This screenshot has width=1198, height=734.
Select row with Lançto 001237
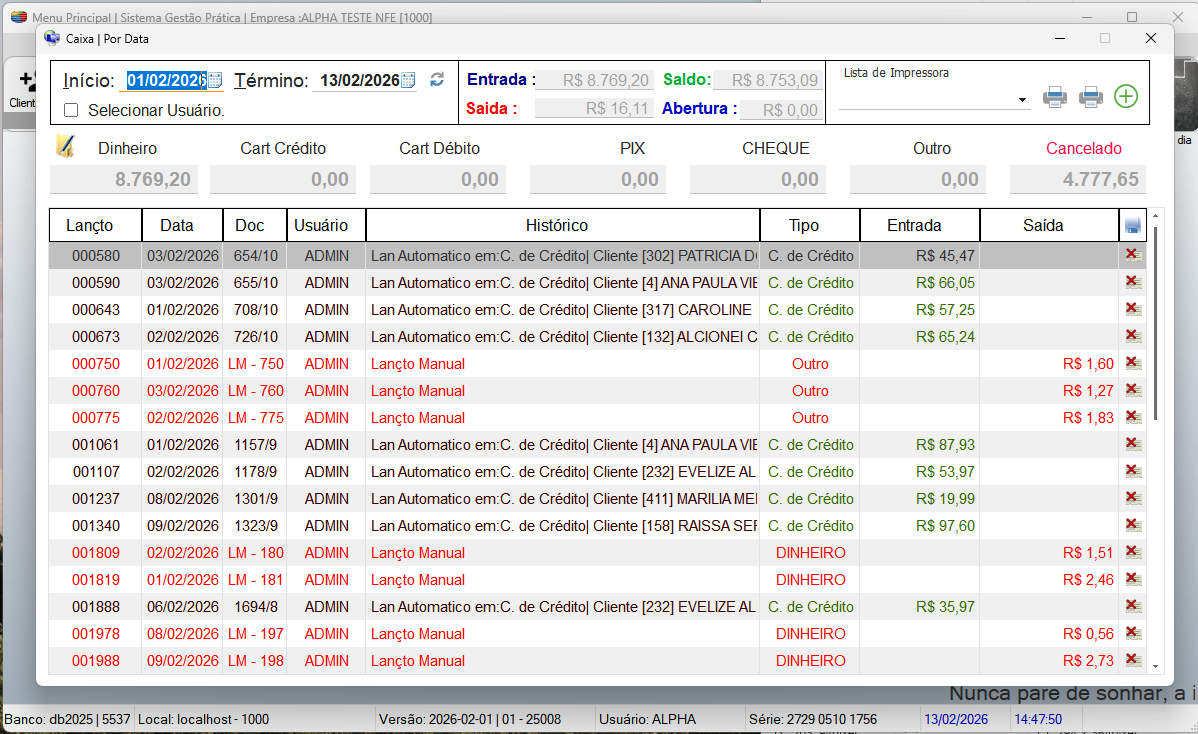96,499
